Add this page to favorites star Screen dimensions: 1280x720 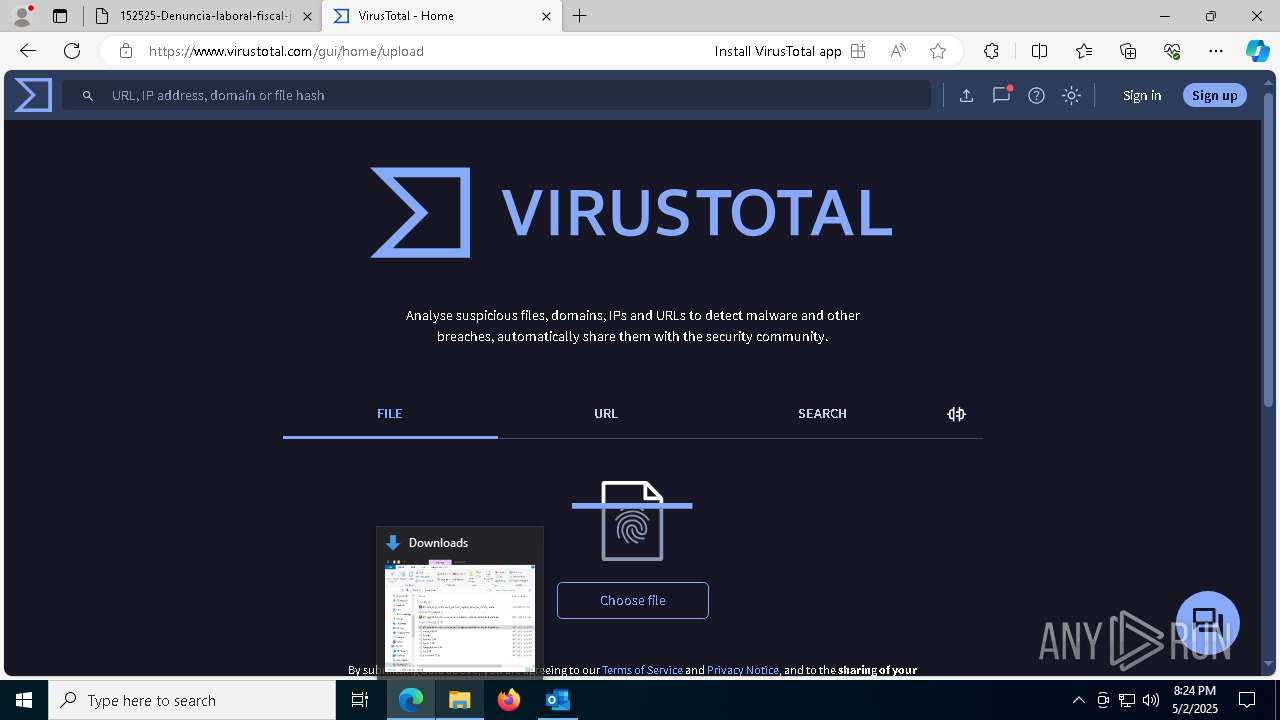click(938, 51)
